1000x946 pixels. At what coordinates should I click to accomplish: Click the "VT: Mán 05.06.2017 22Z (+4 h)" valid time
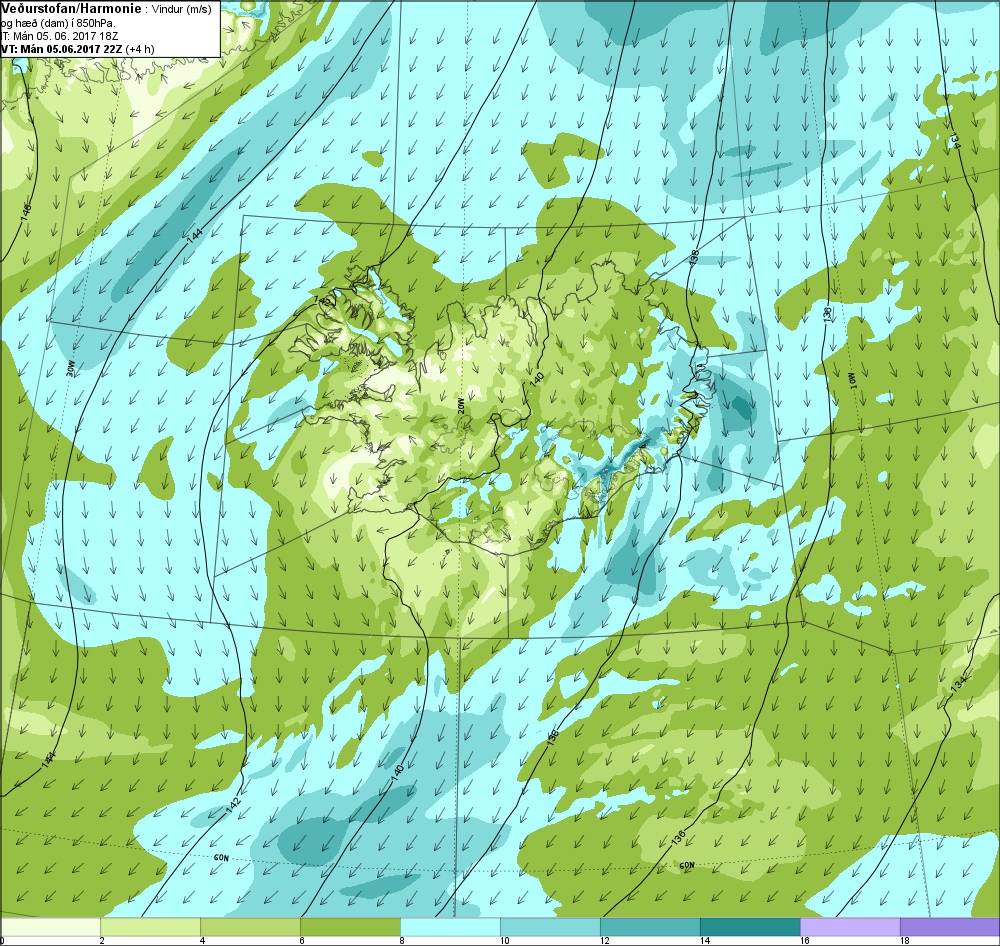coord(77,49)
